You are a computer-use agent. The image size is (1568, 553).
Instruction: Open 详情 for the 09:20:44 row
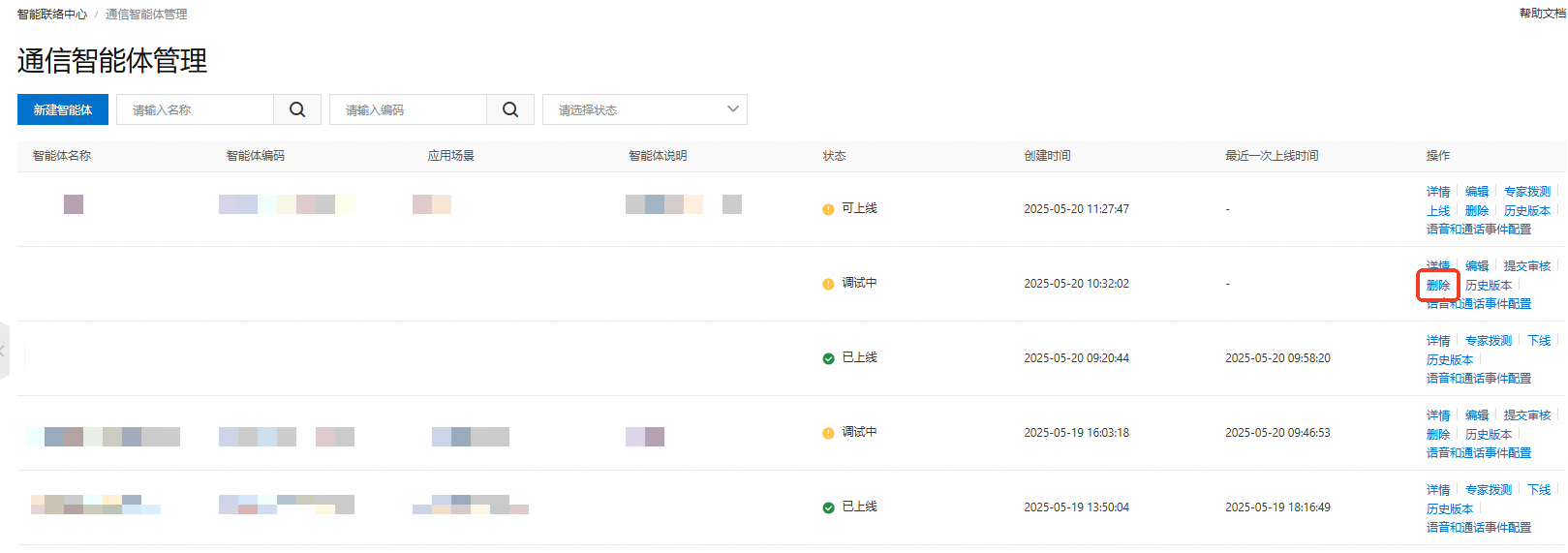pos(1438,341)
